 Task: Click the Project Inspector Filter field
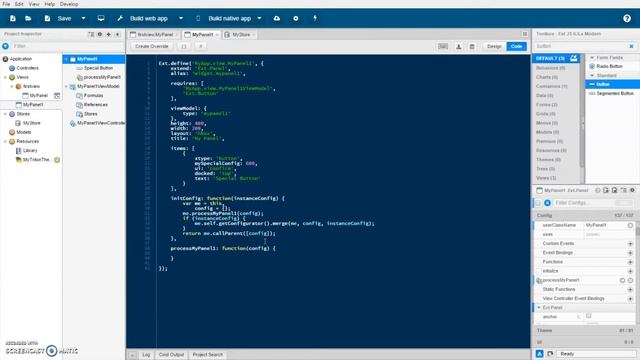pos(67,46)
